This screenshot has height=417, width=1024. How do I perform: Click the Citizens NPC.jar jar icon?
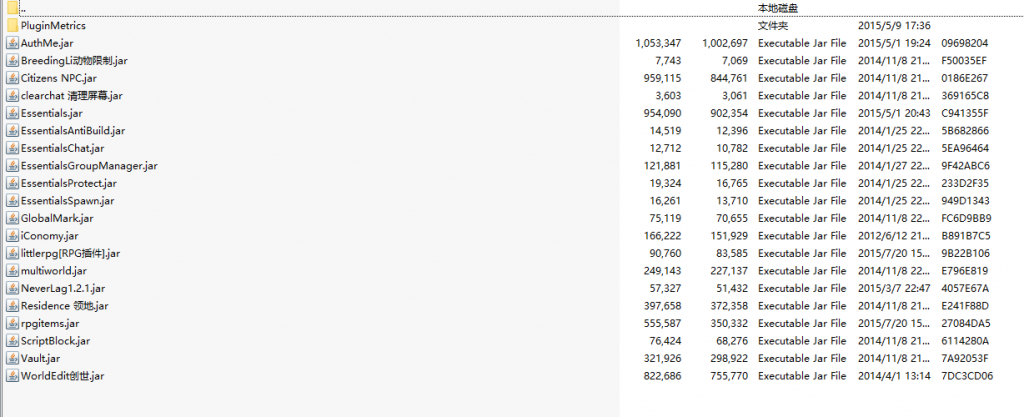tap(12, 78)
